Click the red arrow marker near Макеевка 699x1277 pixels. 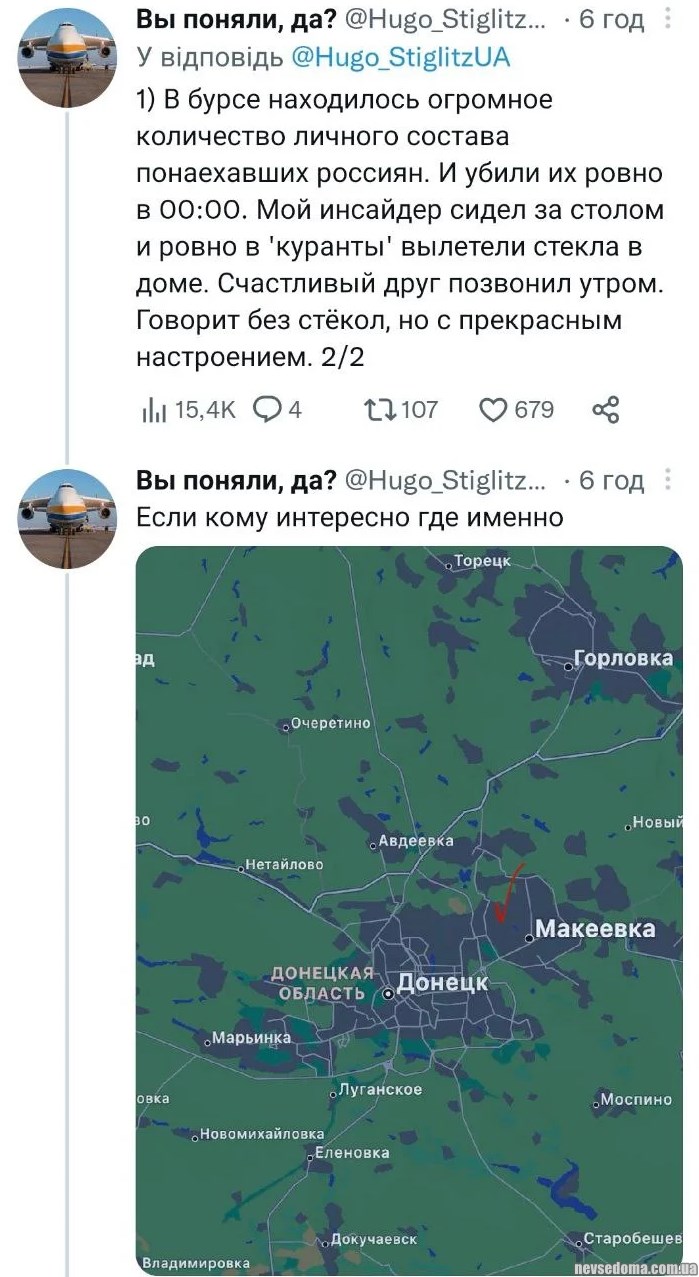[508, 893]
